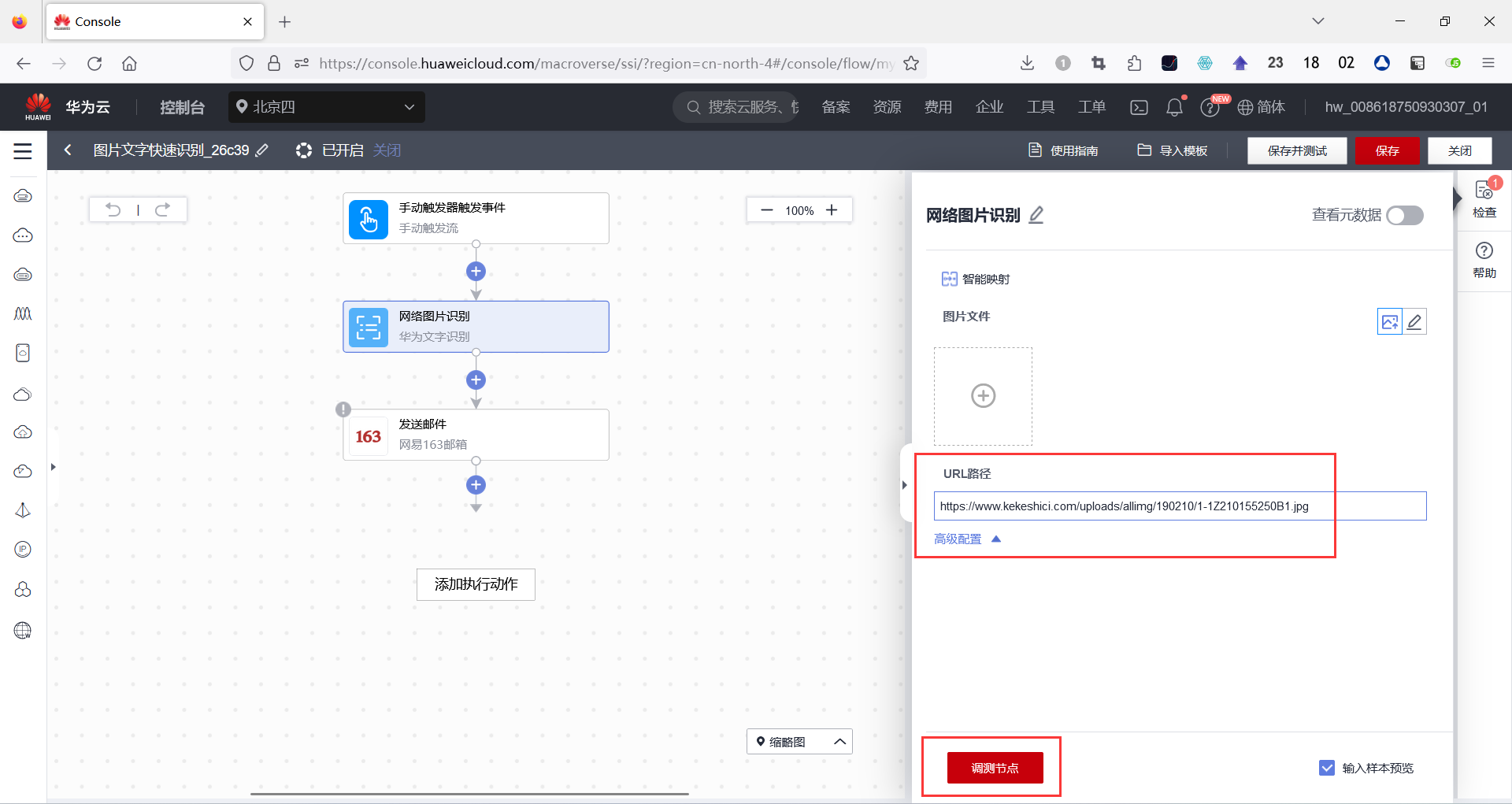This screenshot has height=804, width=1512.
Task: Open the hamburger side menu
Action: 23,151
